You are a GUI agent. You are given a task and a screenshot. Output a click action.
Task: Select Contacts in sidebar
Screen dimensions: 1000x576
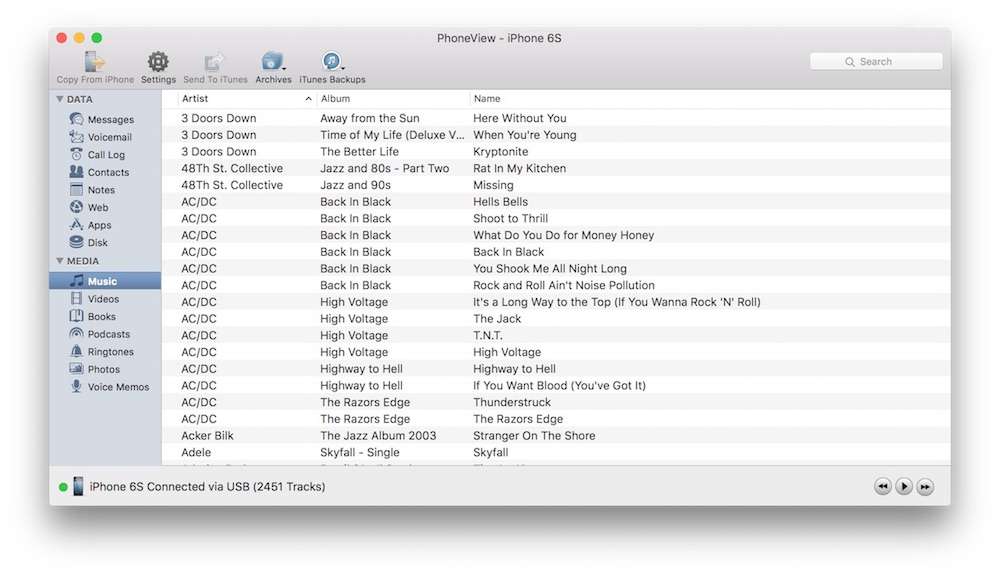[x=99, y=172]
